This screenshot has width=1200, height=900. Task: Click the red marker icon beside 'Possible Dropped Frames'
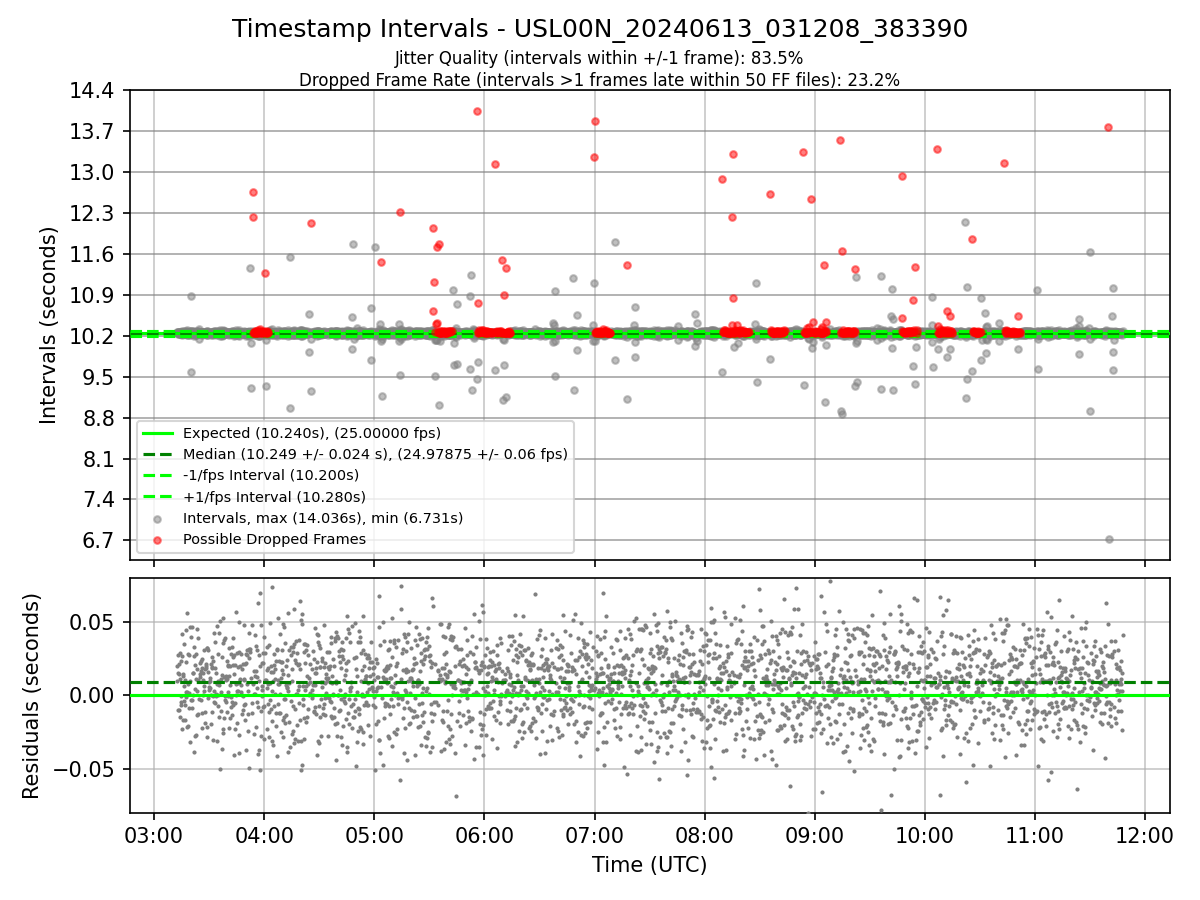158,539
